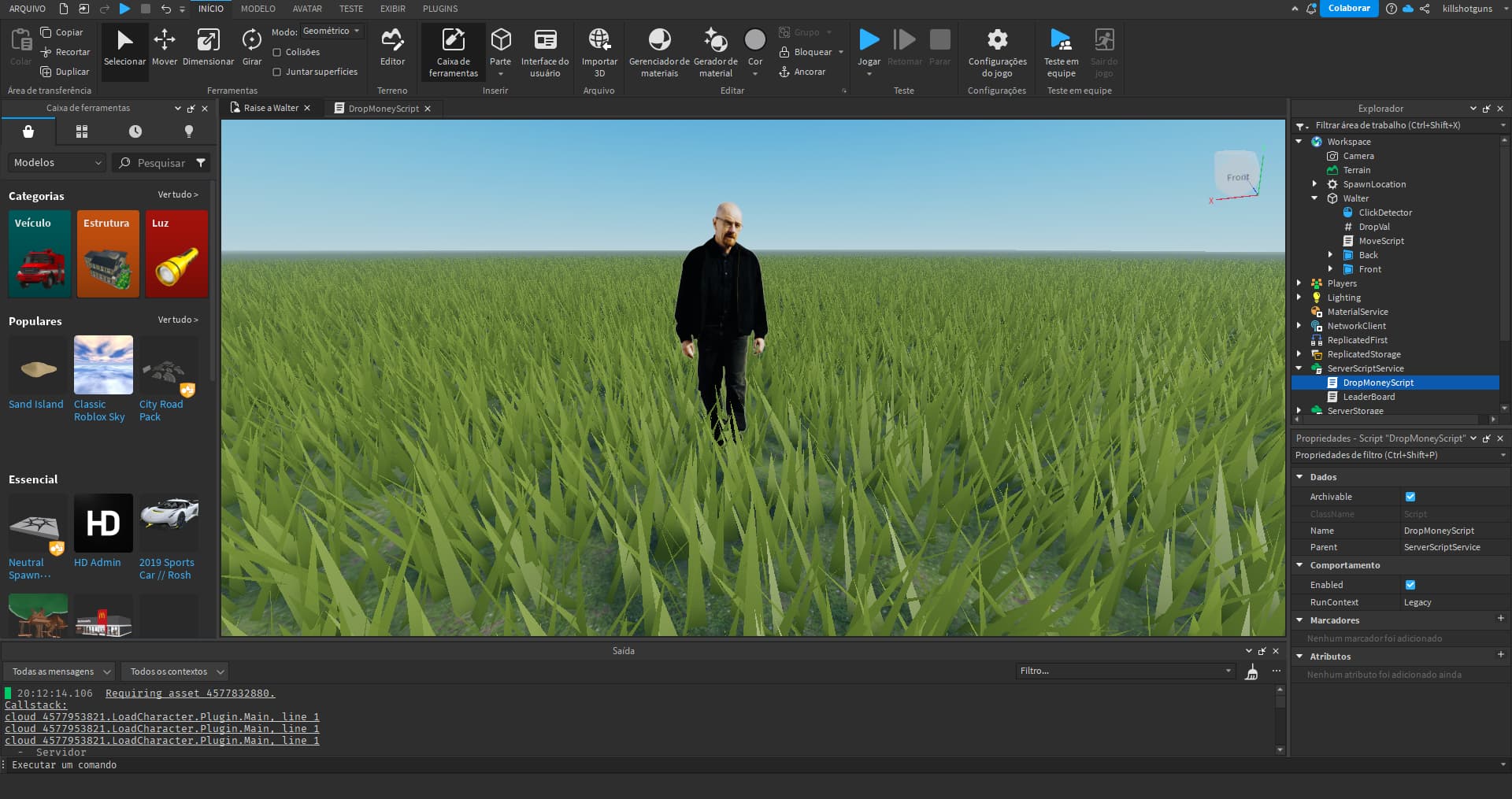Clear output with the broom icon

(x=1251, y=672)
